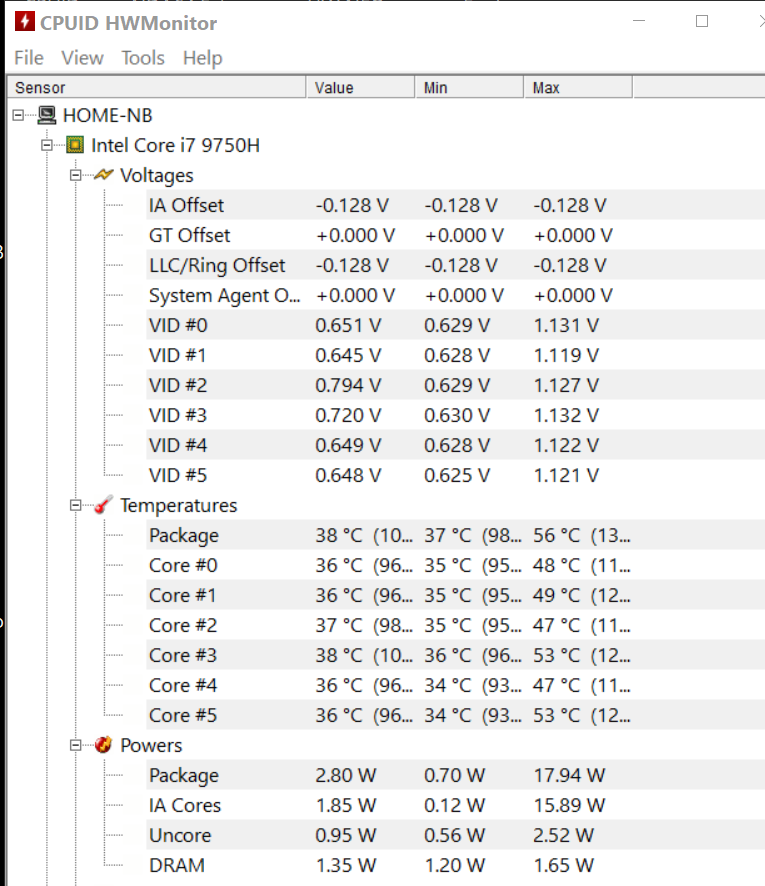Select the System Agent O... row

point(455,295)
